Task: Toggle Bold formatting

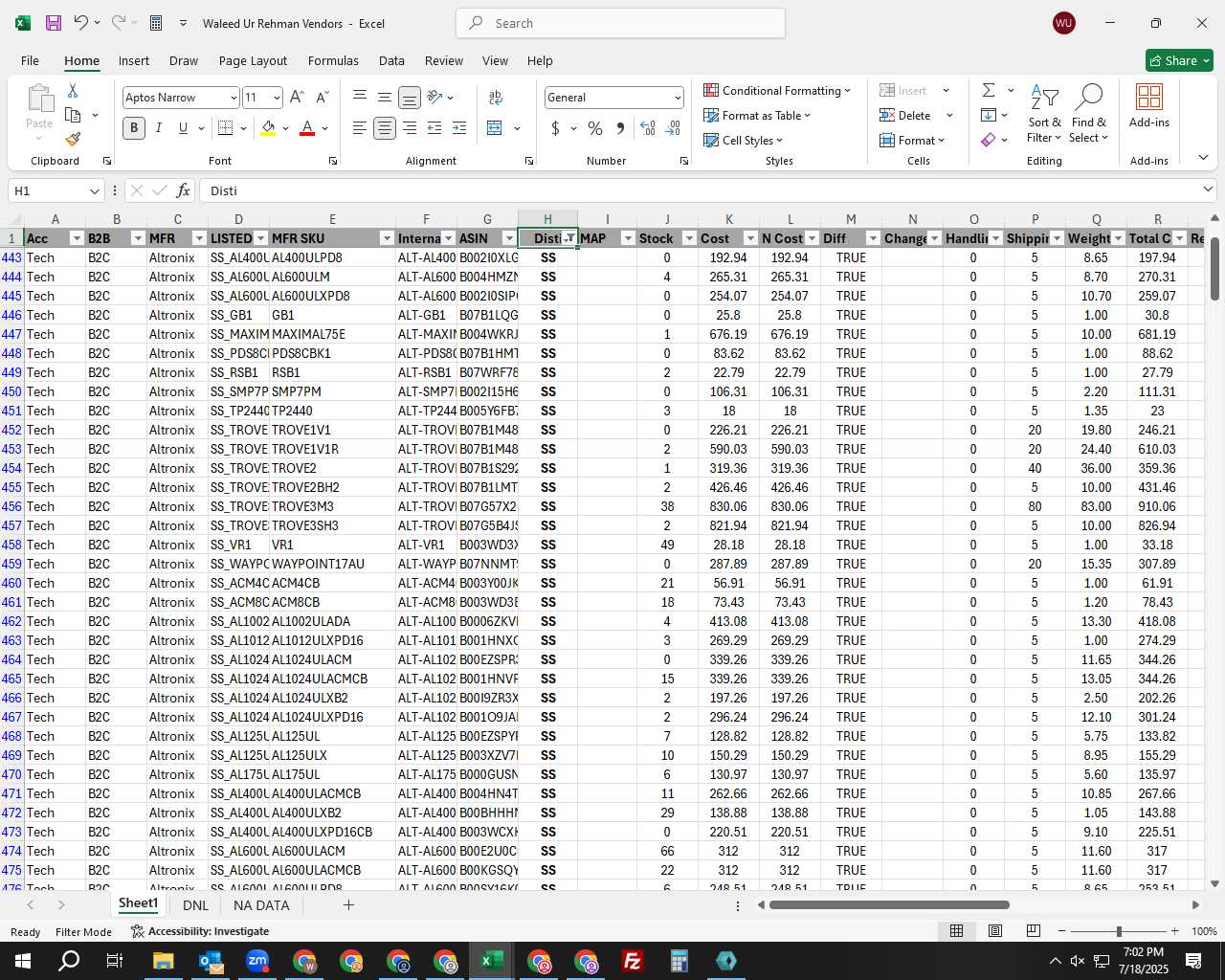Action: 134,127
